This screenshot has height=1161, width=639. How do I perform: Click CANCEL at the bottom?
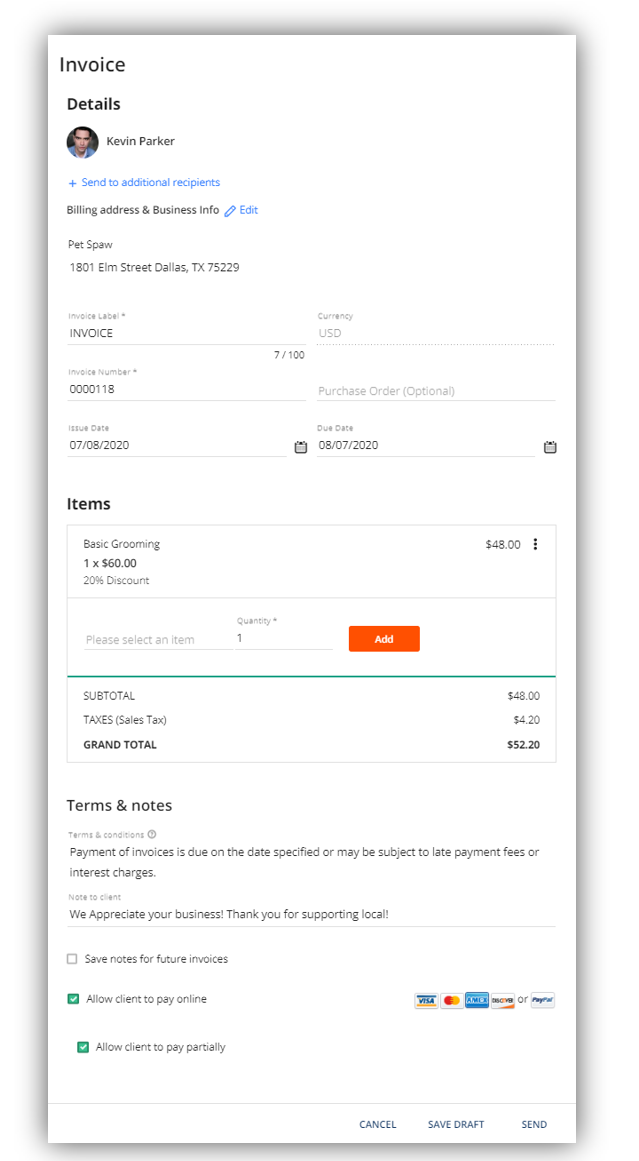click(378, 1124)
